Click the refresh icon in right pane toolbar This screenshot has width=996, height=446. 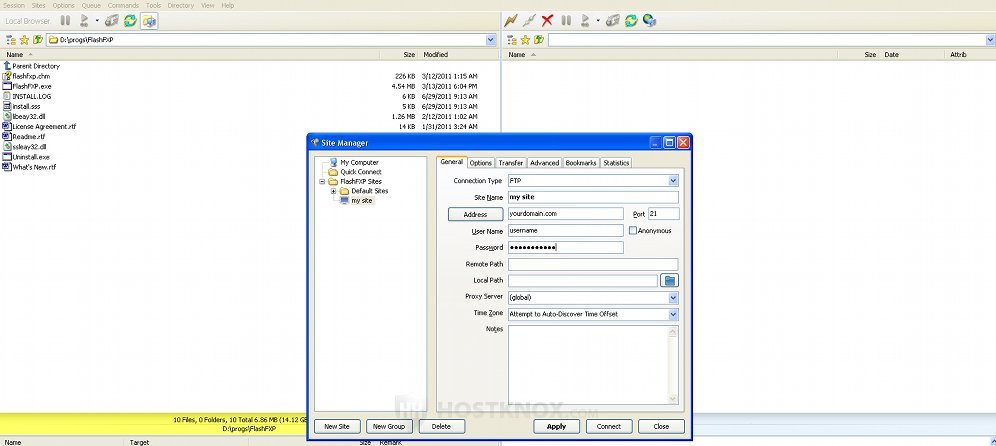631,21
